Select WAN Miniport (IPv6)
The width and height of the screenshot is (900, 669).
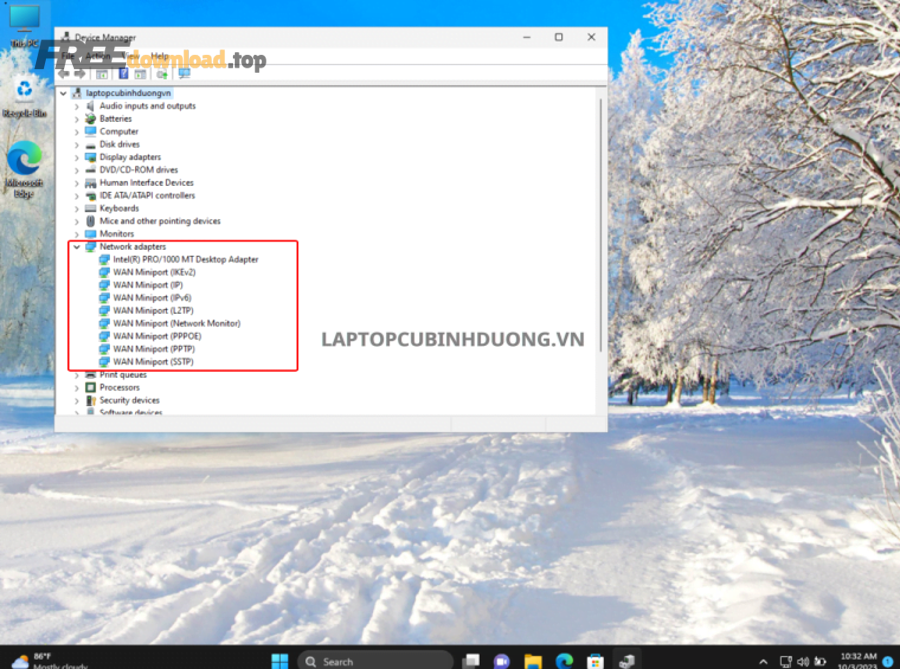pos(152,298)
